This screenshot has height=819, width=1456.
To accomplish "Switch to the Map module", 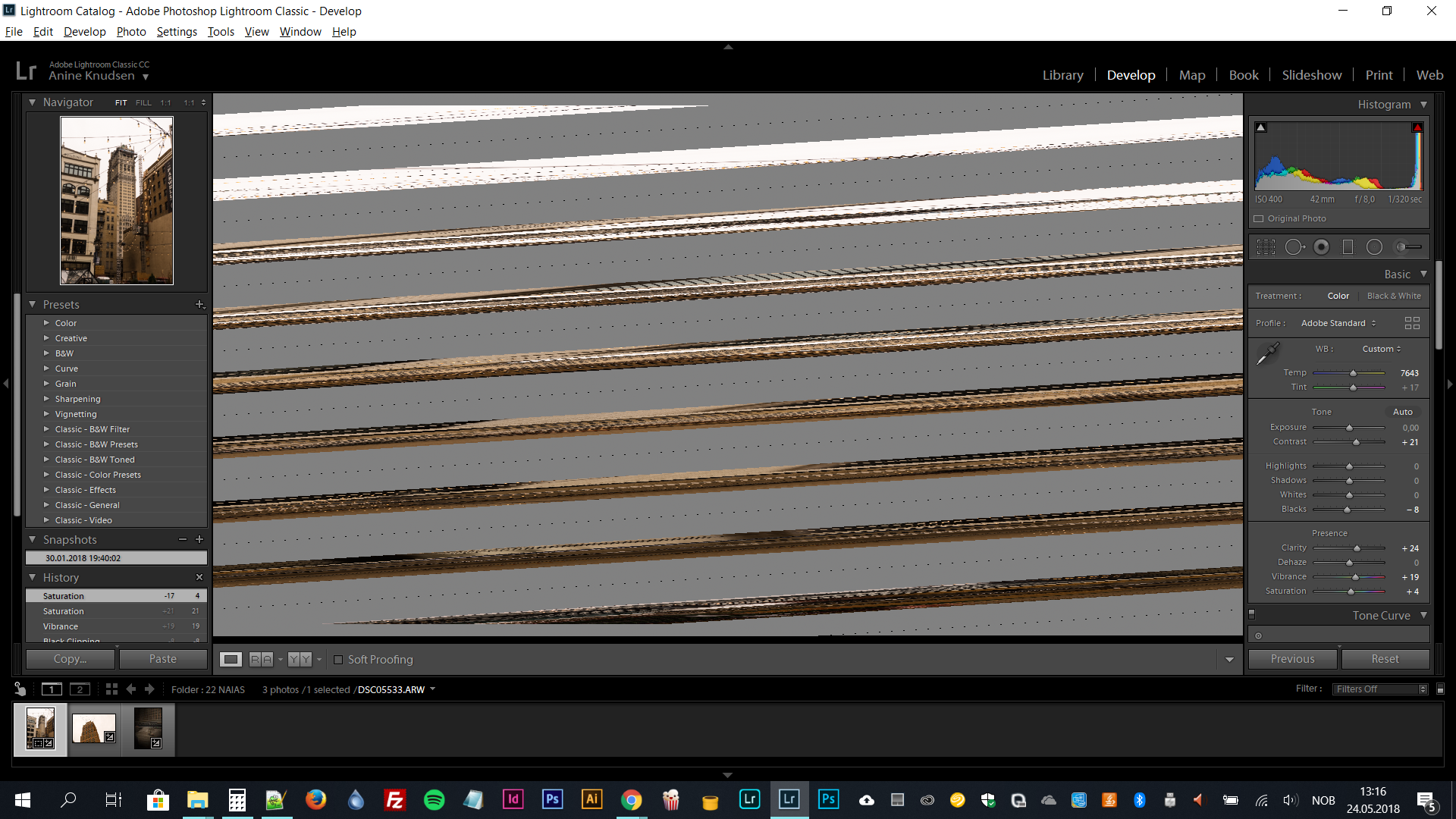I will (1192, 75).
